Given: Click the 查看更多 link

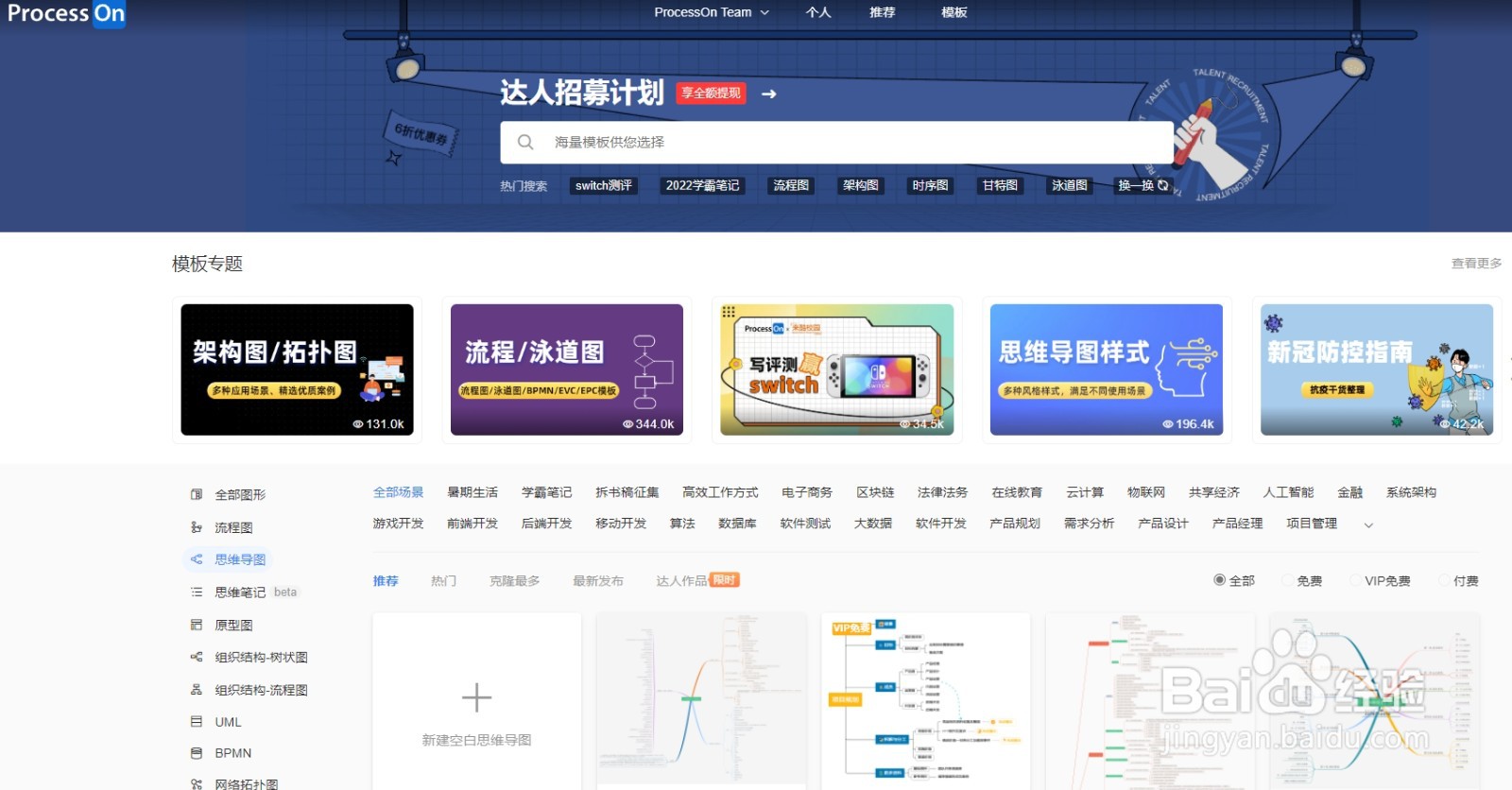Looking at the screenshot, I should [1476, 264].
